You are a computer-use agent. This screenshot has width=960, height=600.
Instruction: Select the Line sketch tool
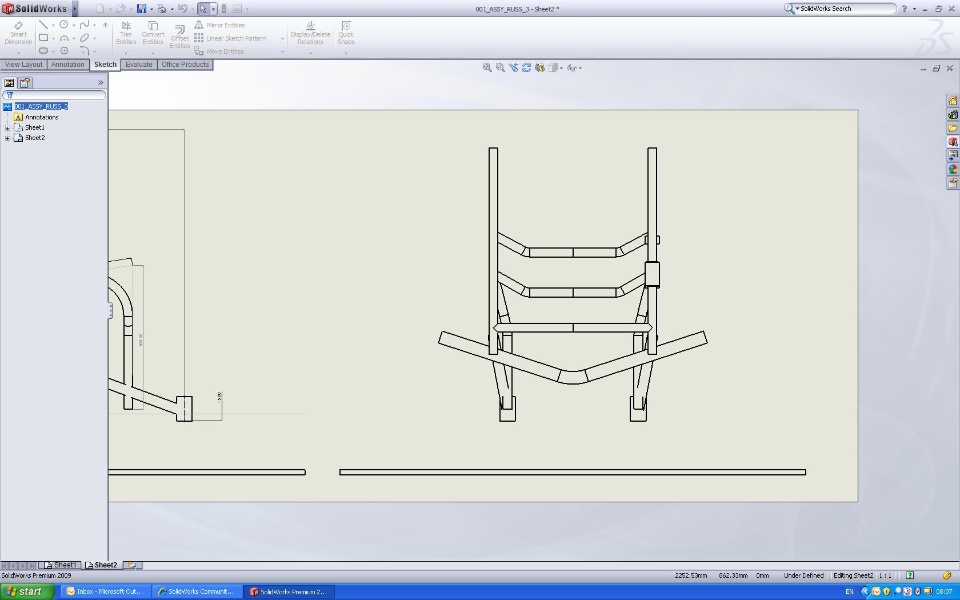pos(43,24)
